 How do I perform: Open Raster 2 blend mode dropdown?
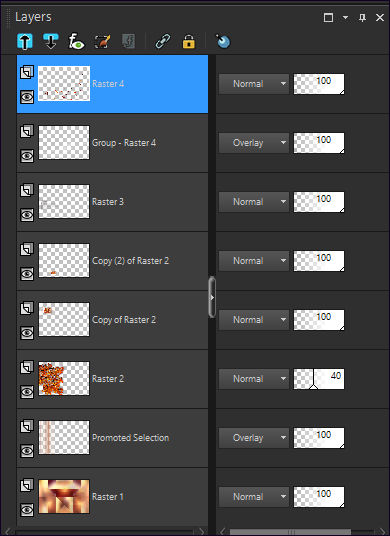click(254, 379)
